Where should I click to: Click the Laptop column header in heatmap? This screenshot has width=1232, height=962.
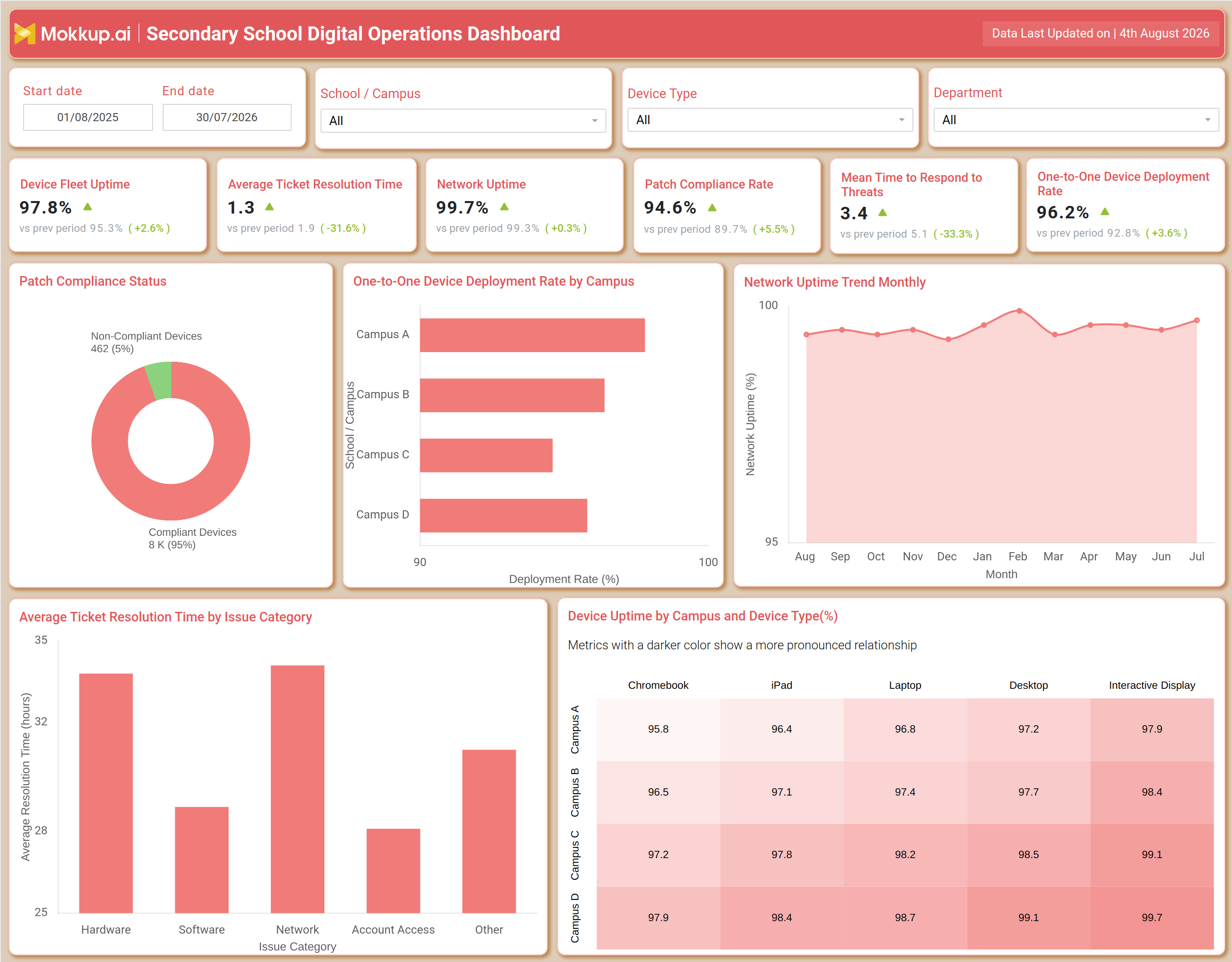click(x=905, y=685)
